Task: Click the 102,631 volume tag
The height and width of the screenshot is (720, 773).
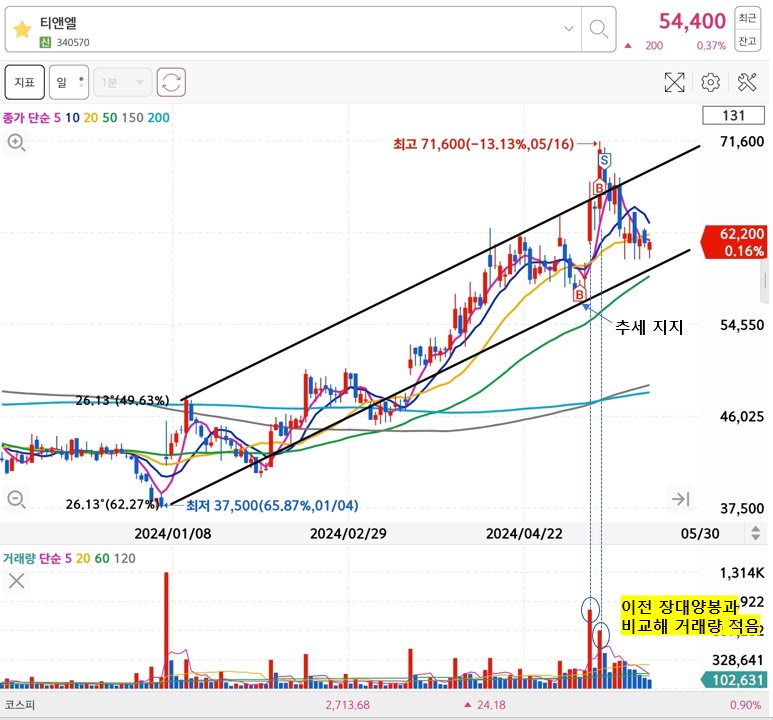Action: point(734,680)
